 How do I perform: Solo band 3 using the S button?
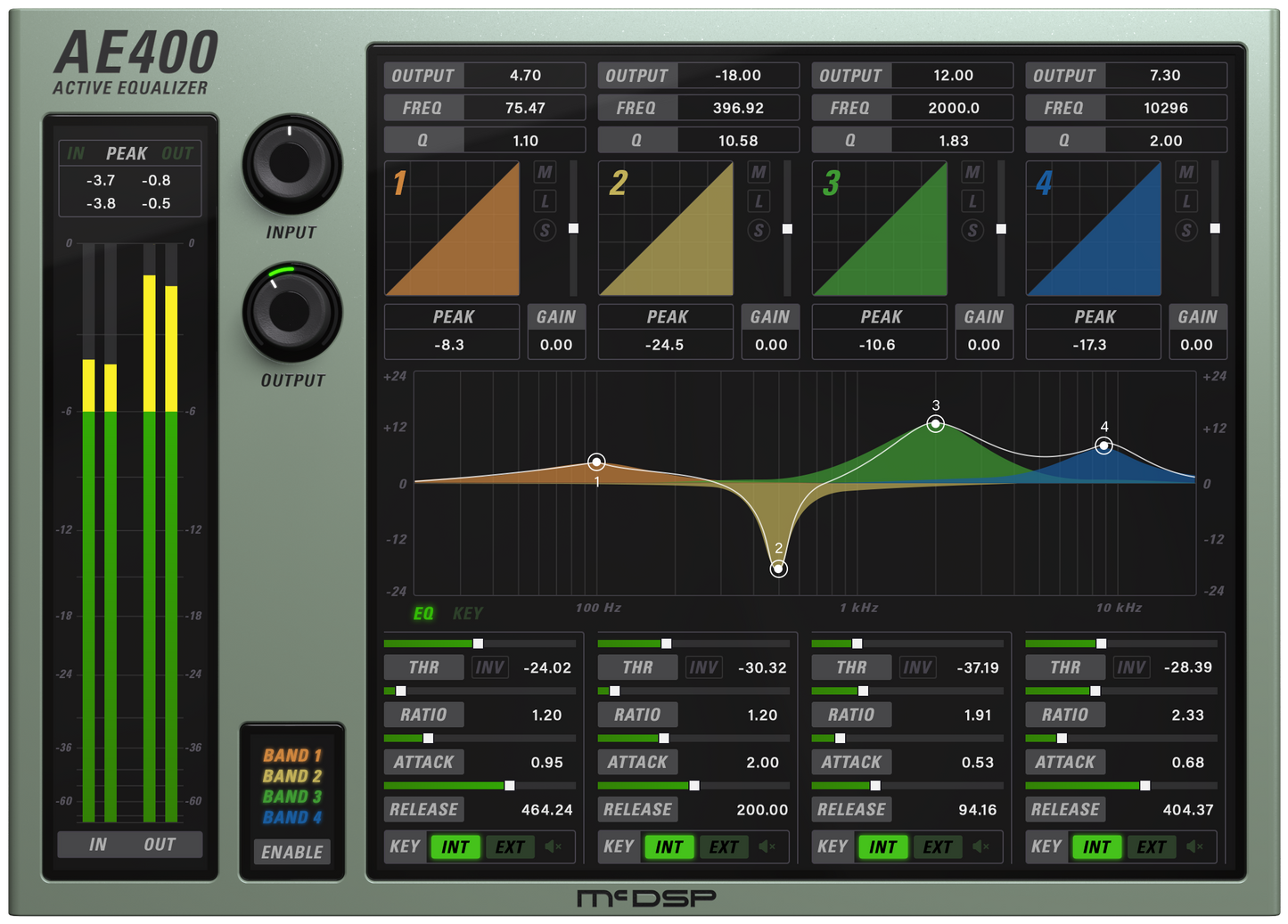(x=972, y=231)
